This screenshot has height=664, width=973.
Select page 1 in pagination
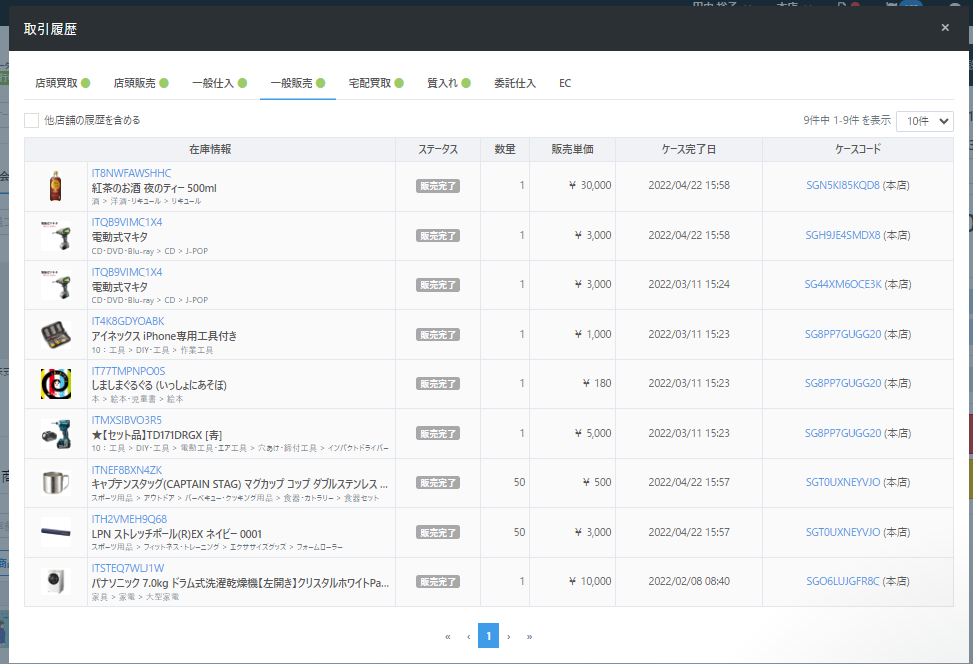point(488,636)
